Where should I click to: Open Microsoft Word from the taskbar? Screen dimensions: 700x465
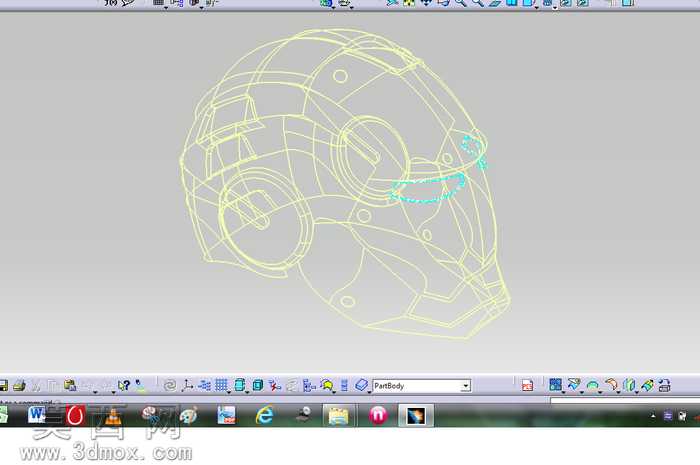pos(36,415)
